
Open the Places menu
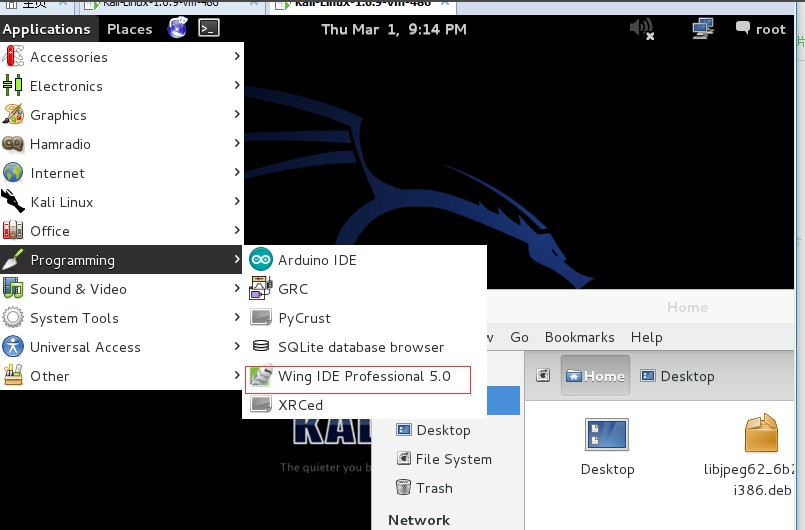click(x=129, y=29)
